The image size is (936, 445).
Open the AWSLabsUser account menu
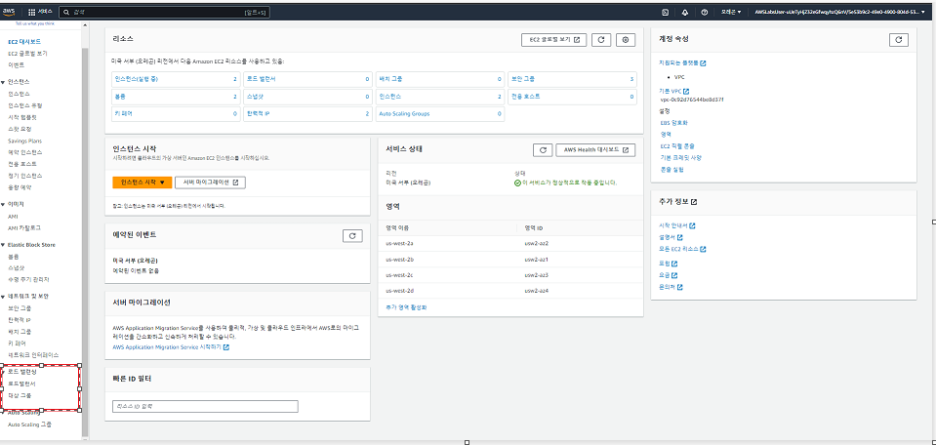coord(842,12)
